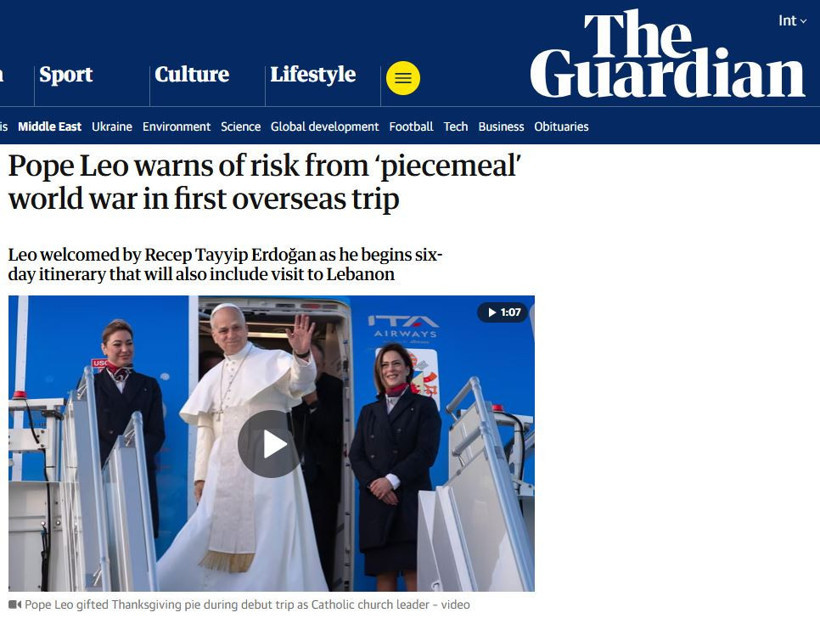Open the Football link
This screenshot has height=624, width=820.
coord(411,127)
